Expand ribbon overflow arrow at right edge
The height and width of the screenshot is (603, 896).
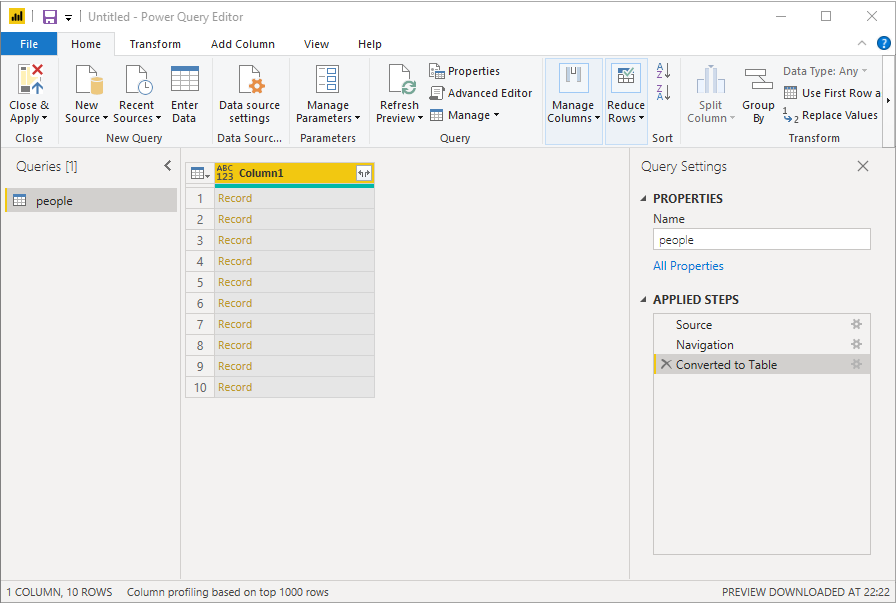pyautogui.click(x=888, y=101)
